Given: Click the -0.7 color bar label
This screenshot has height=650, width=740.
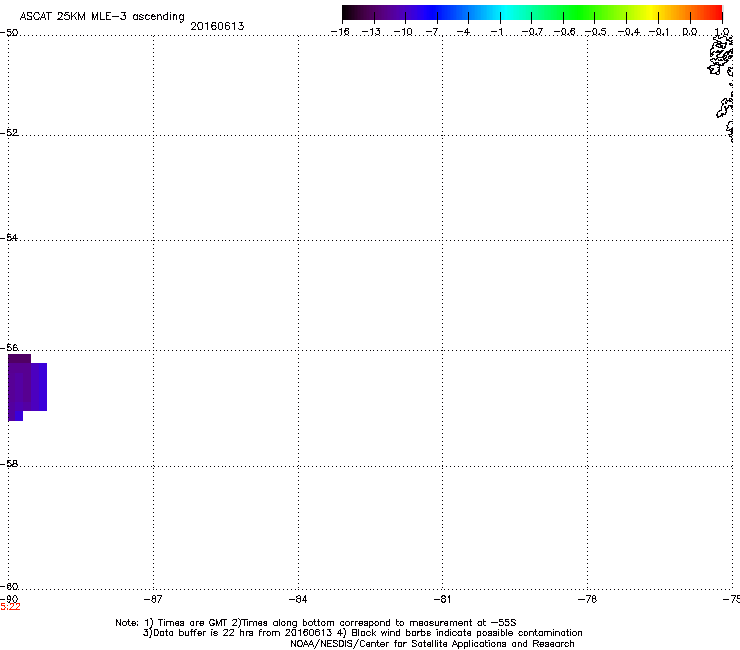Looking at the screenshot, I should 532,32.
